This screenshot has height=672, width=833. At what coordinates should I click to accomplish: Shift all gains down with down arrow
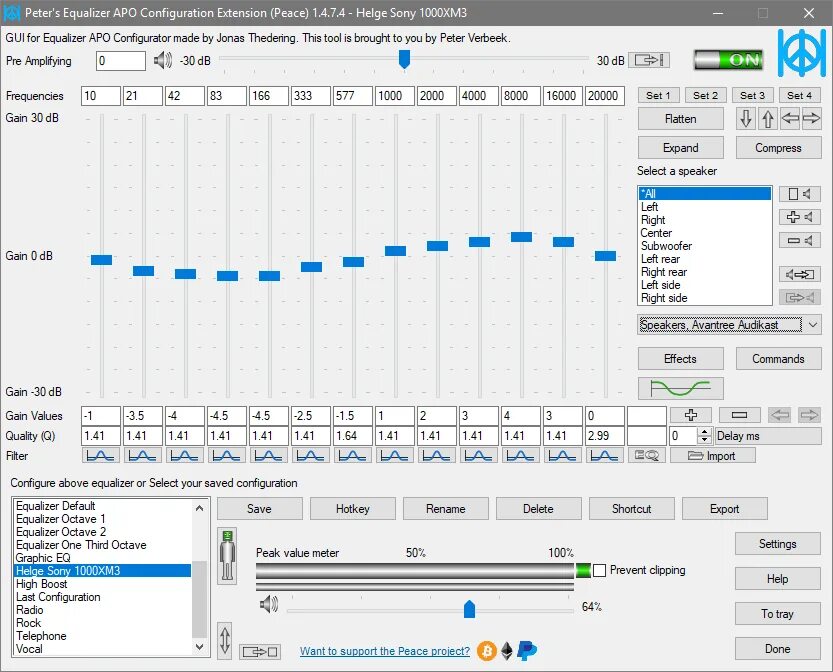746,118
